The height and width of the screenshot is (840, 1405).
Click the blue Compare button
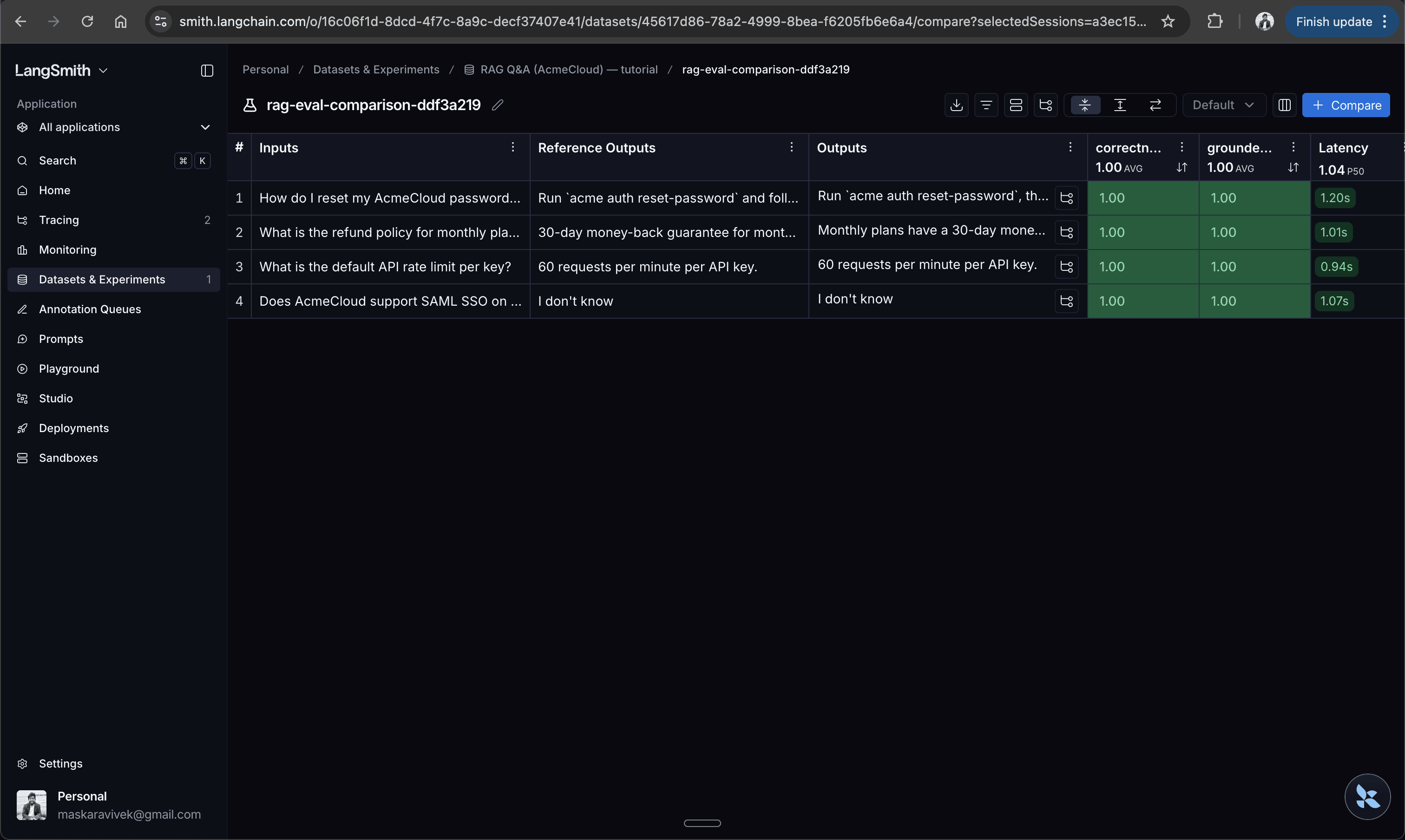click(1346, 105)
